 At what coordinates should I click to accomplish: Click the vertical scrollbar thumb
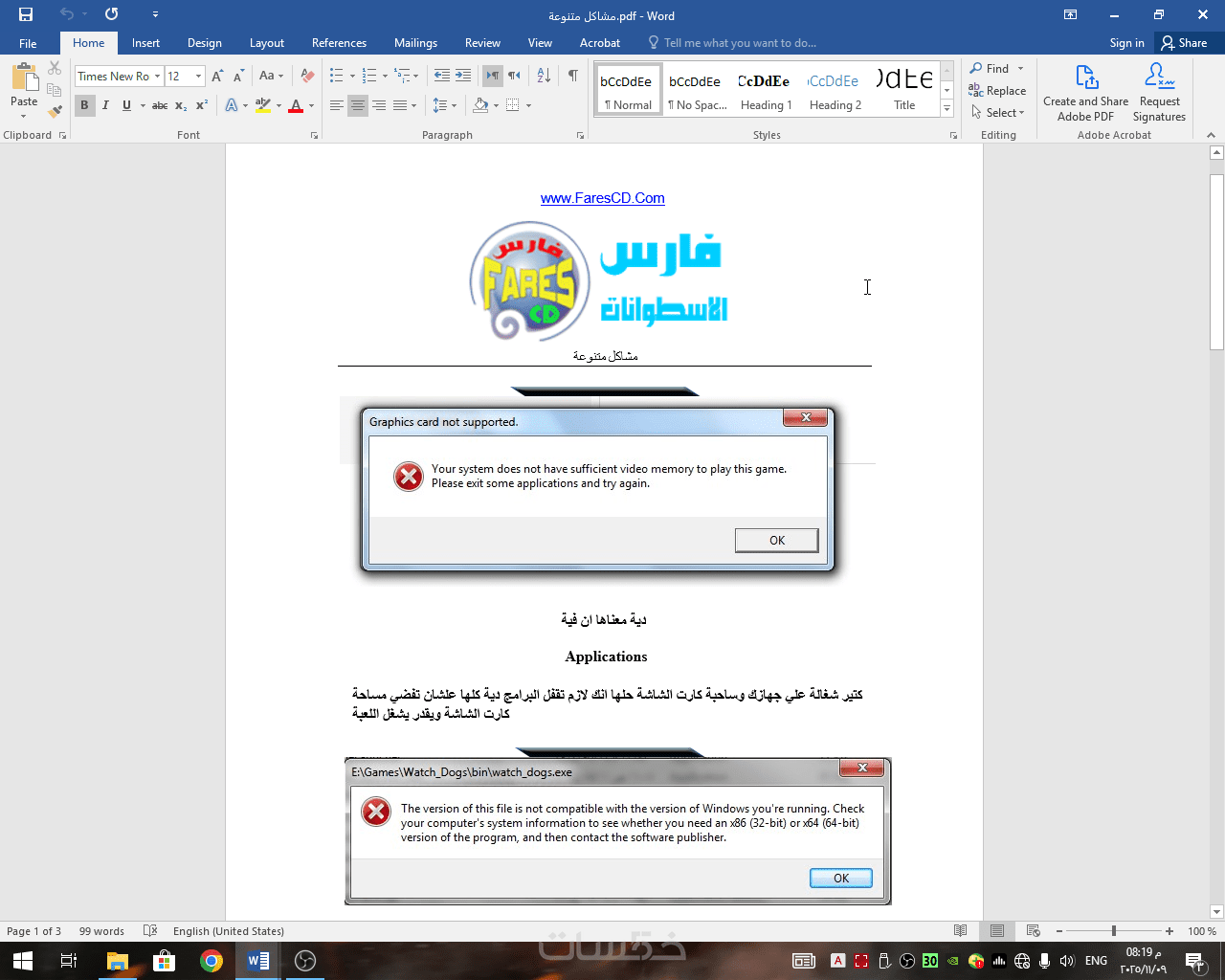point(1216,261)
